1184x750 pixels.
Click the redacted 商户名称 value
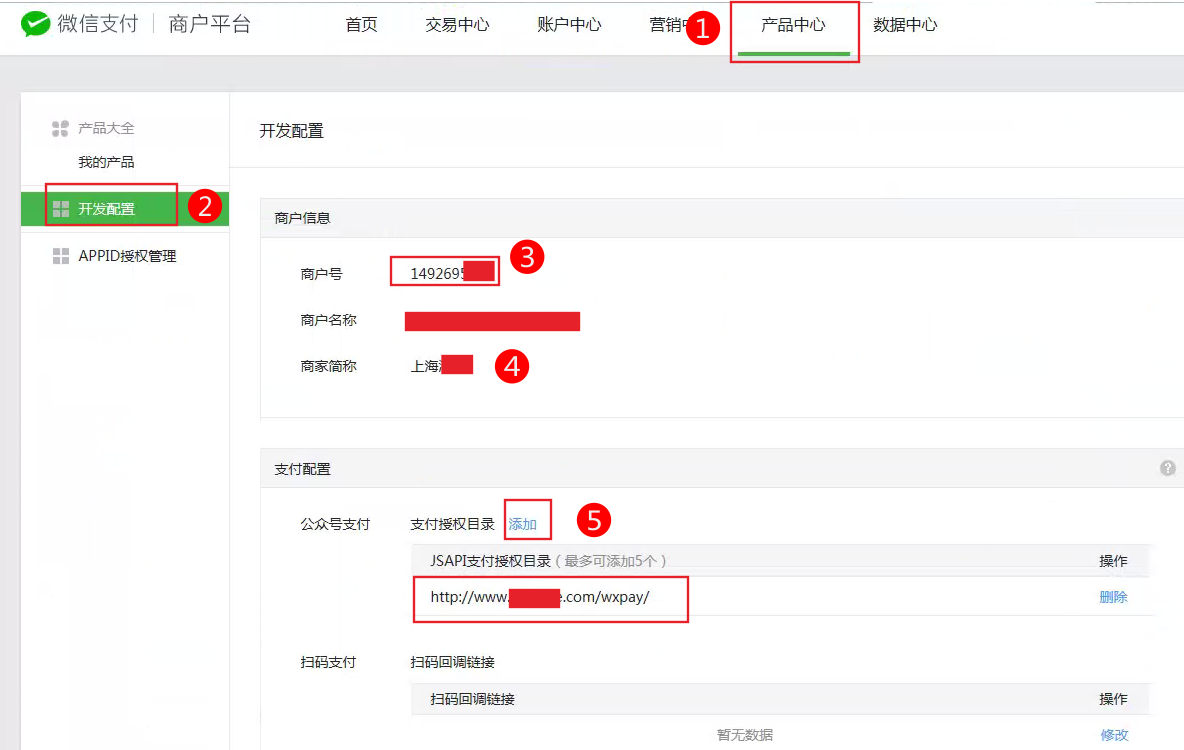click(492, 321)
